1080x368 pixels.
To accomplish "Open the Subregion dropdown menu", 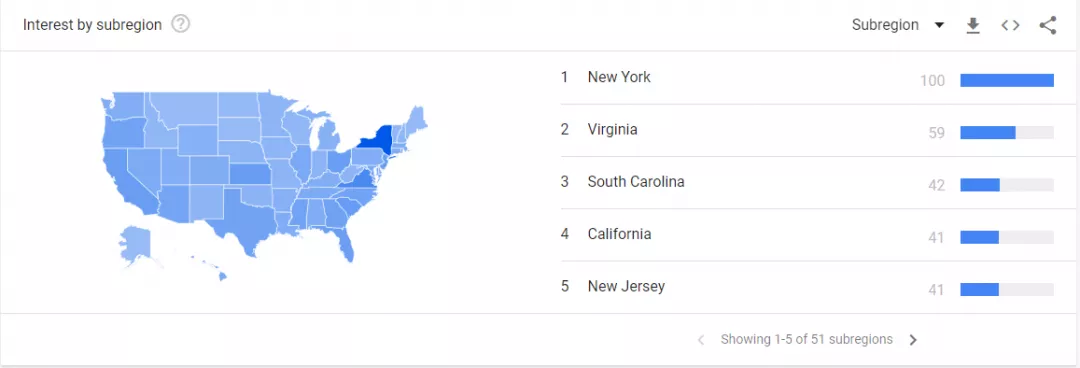I will coord(897,25).
